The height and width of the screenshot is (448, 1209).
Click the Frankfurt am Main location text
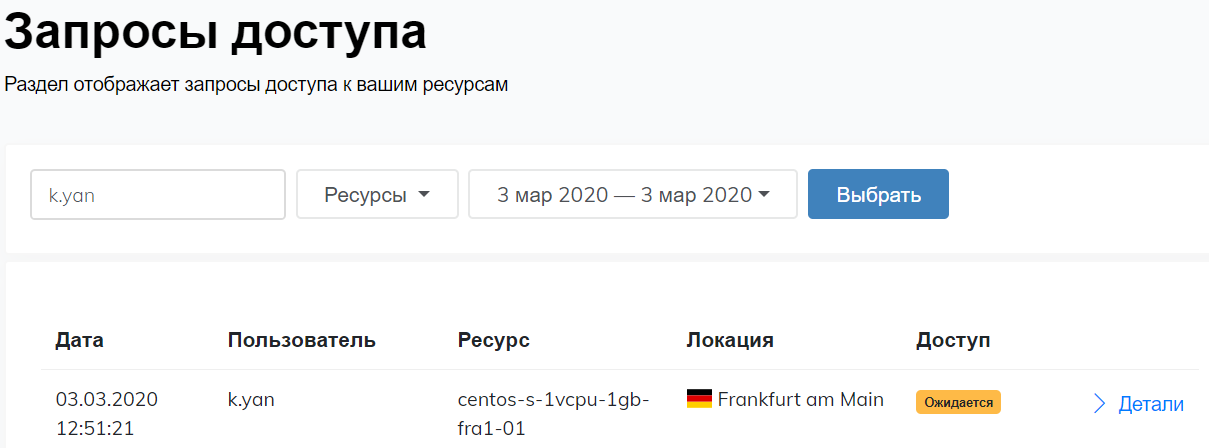click(x=800, y=400)
